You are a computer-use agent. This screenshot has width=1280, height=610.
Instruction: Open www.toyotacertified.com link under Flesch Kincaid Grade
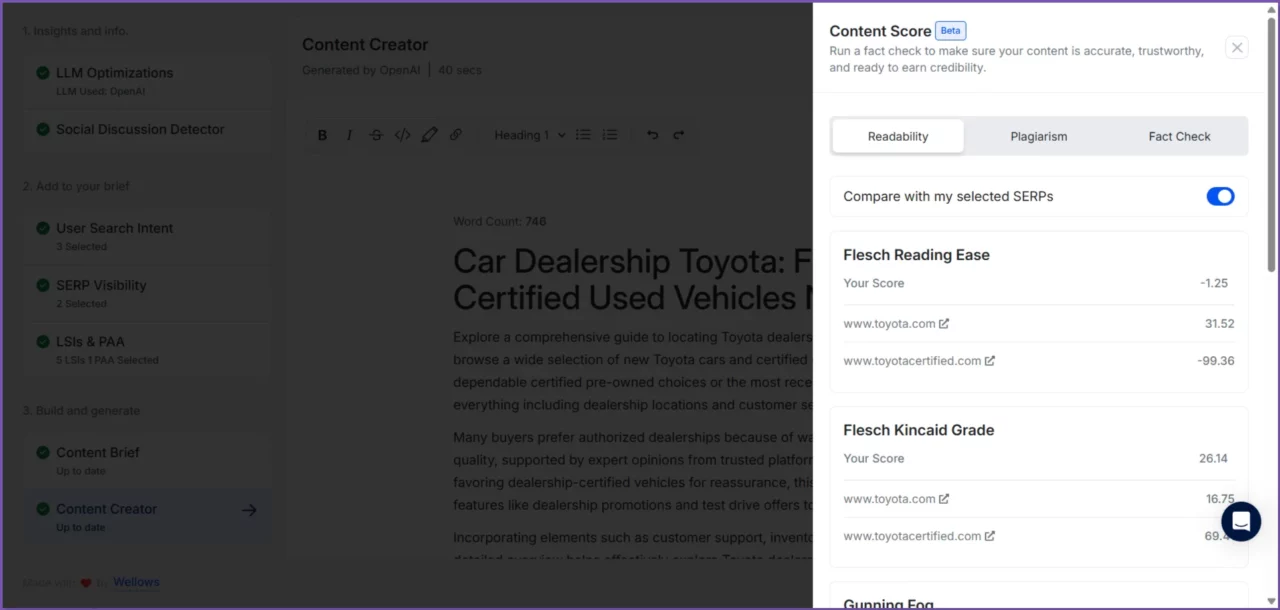(918, 536)
